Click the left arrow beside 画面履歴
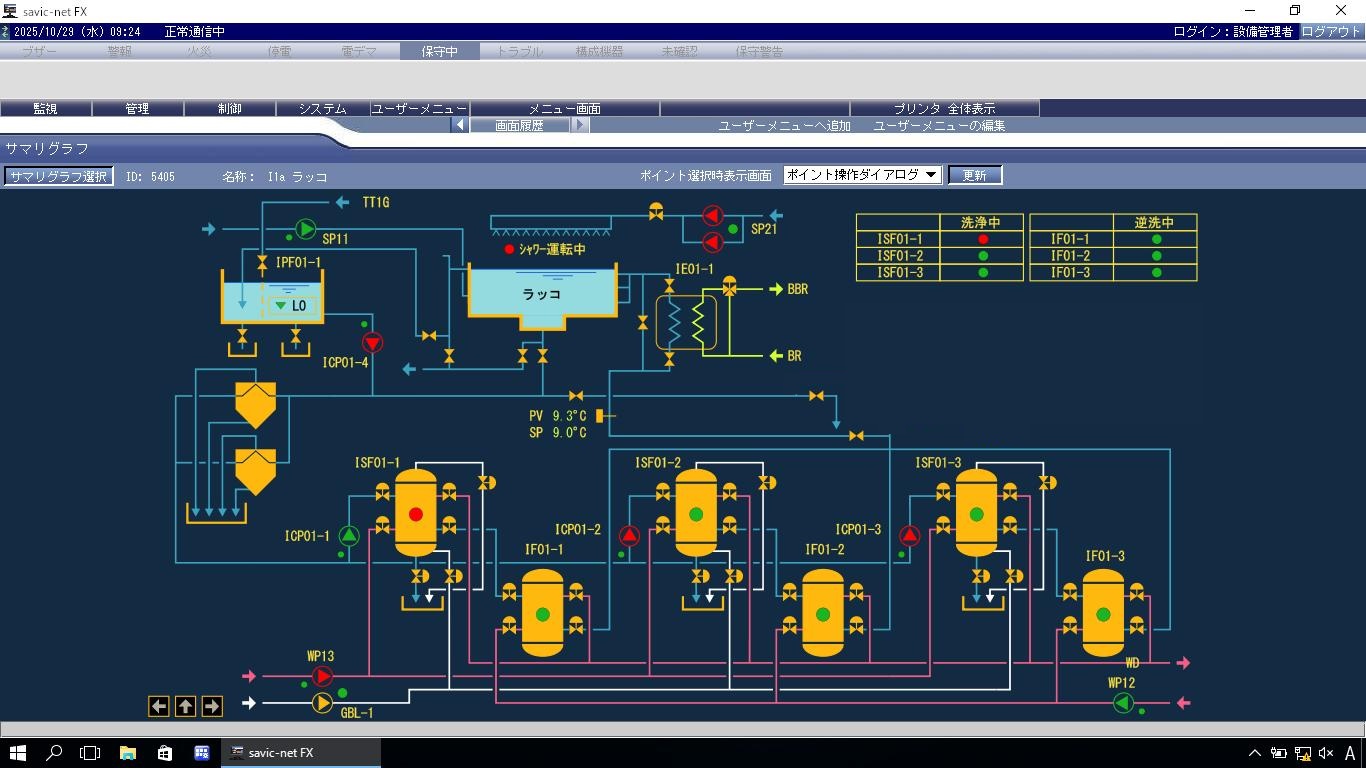Screen dimensions: 1366x768 coord(459,125)
